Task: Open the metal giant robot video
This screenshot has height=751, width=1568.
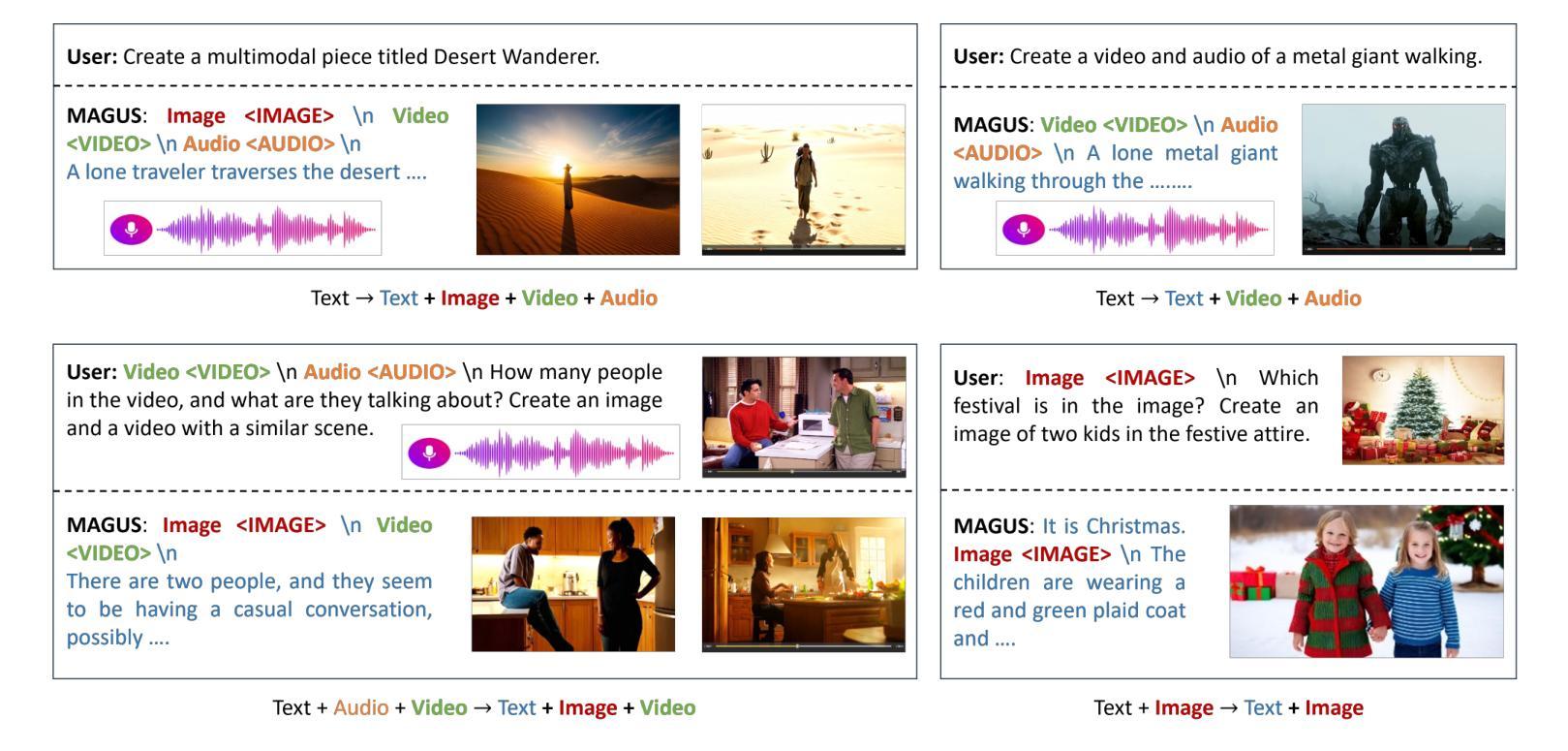Action: tap(1403, 179)
